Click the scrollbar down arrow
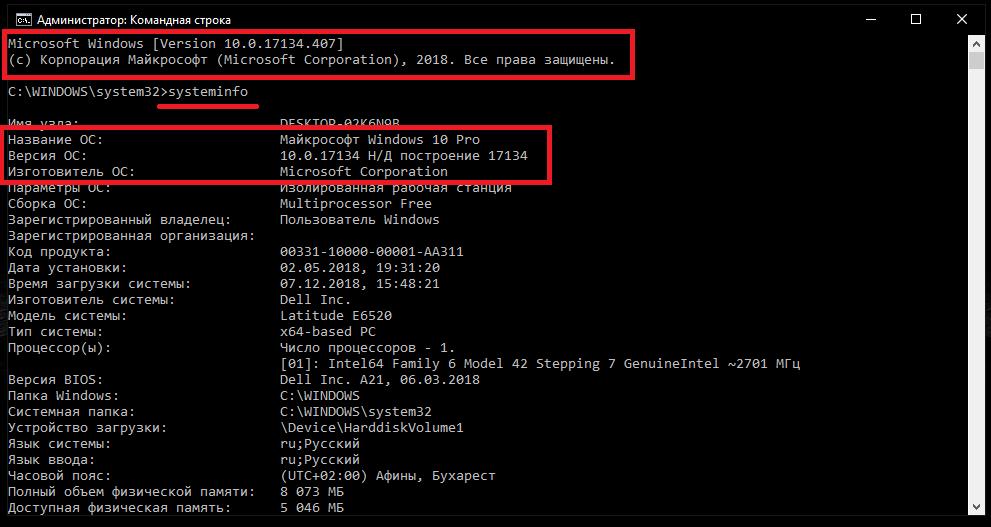Image resolution: width=991 pixels, height=527 pixels. pyautogui.click(x=977, y=507)
